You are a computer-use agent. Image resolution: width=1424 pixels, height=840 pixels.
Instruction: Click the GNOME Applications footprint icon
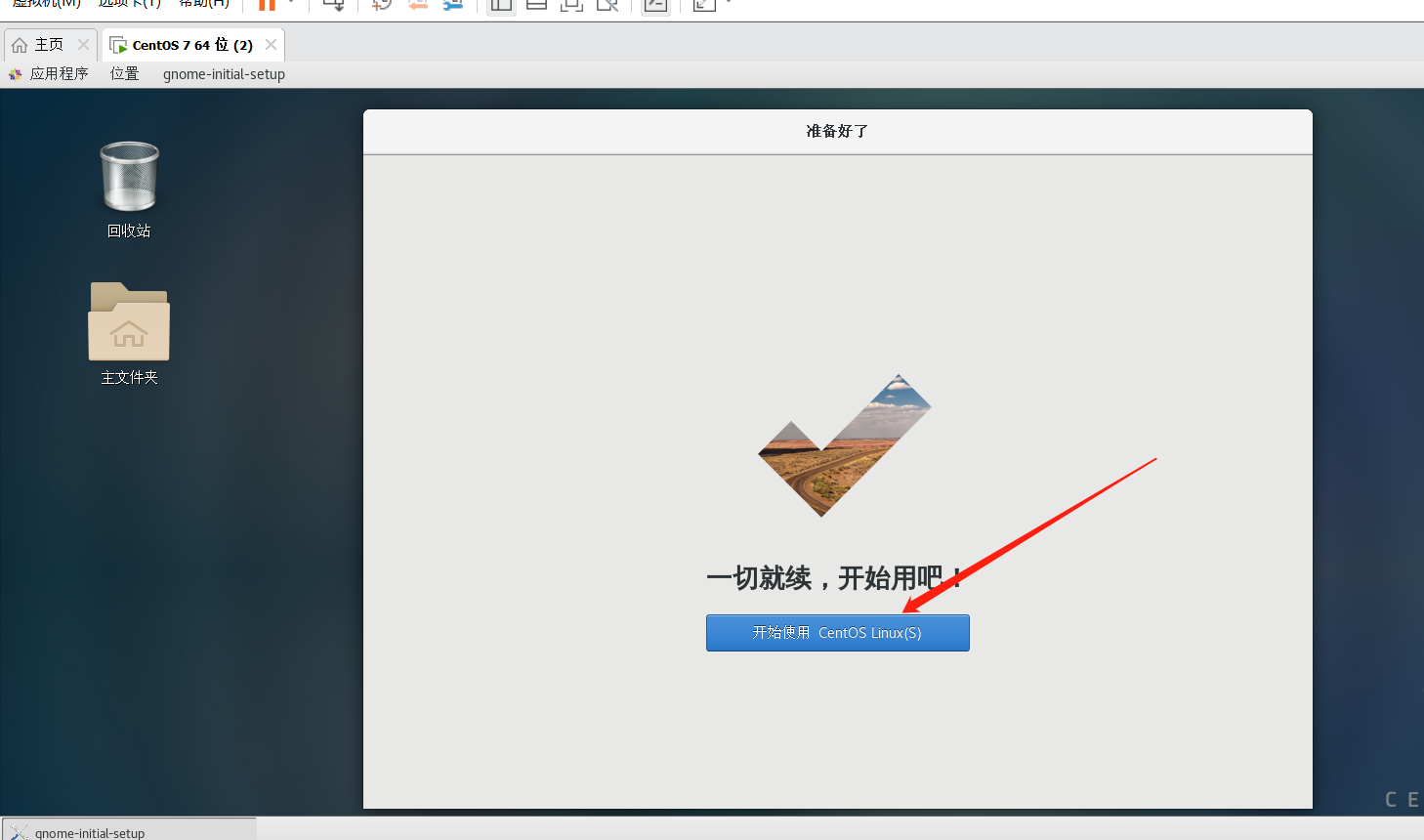pyautogui.click(x=15, y=73)
